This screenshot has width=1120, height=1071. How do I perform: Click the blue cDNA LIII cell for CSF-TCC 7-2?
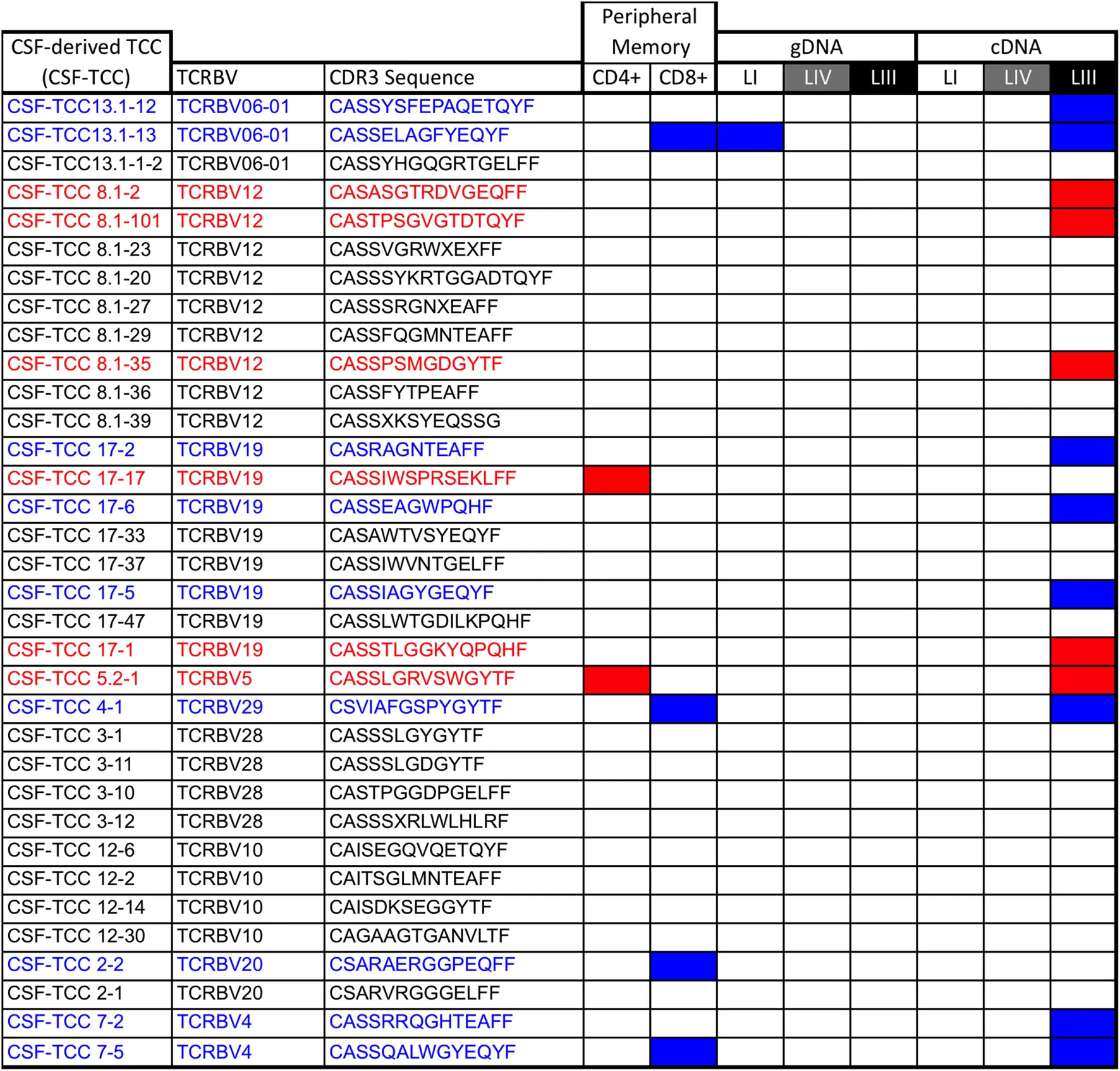(1083, 1022)
